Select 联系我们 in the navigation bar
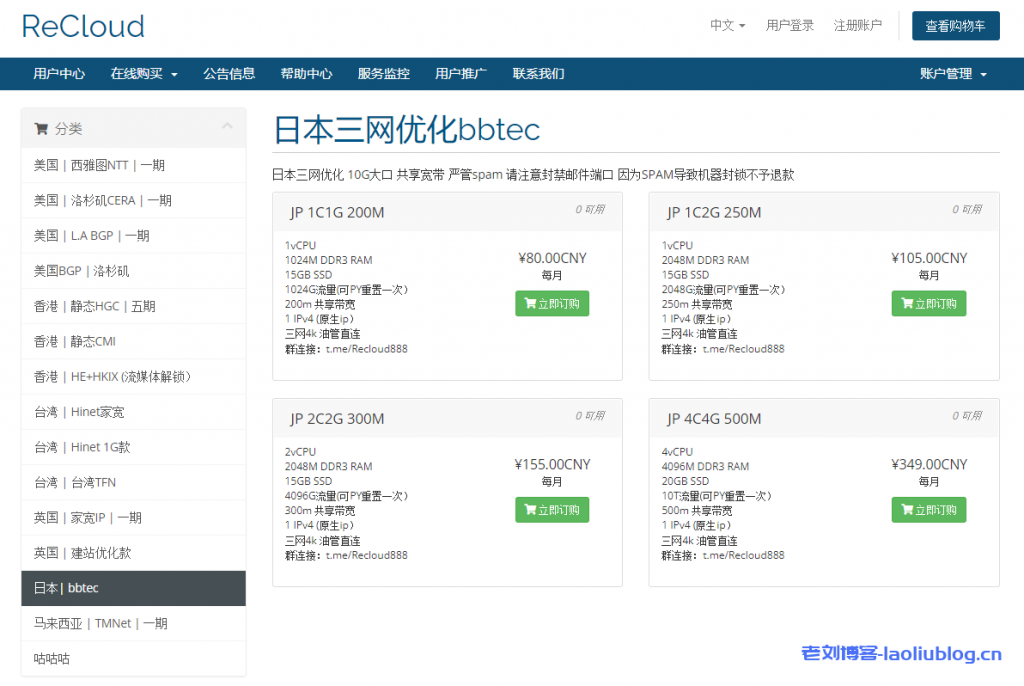1024x686 pixels. pos(538,73)
